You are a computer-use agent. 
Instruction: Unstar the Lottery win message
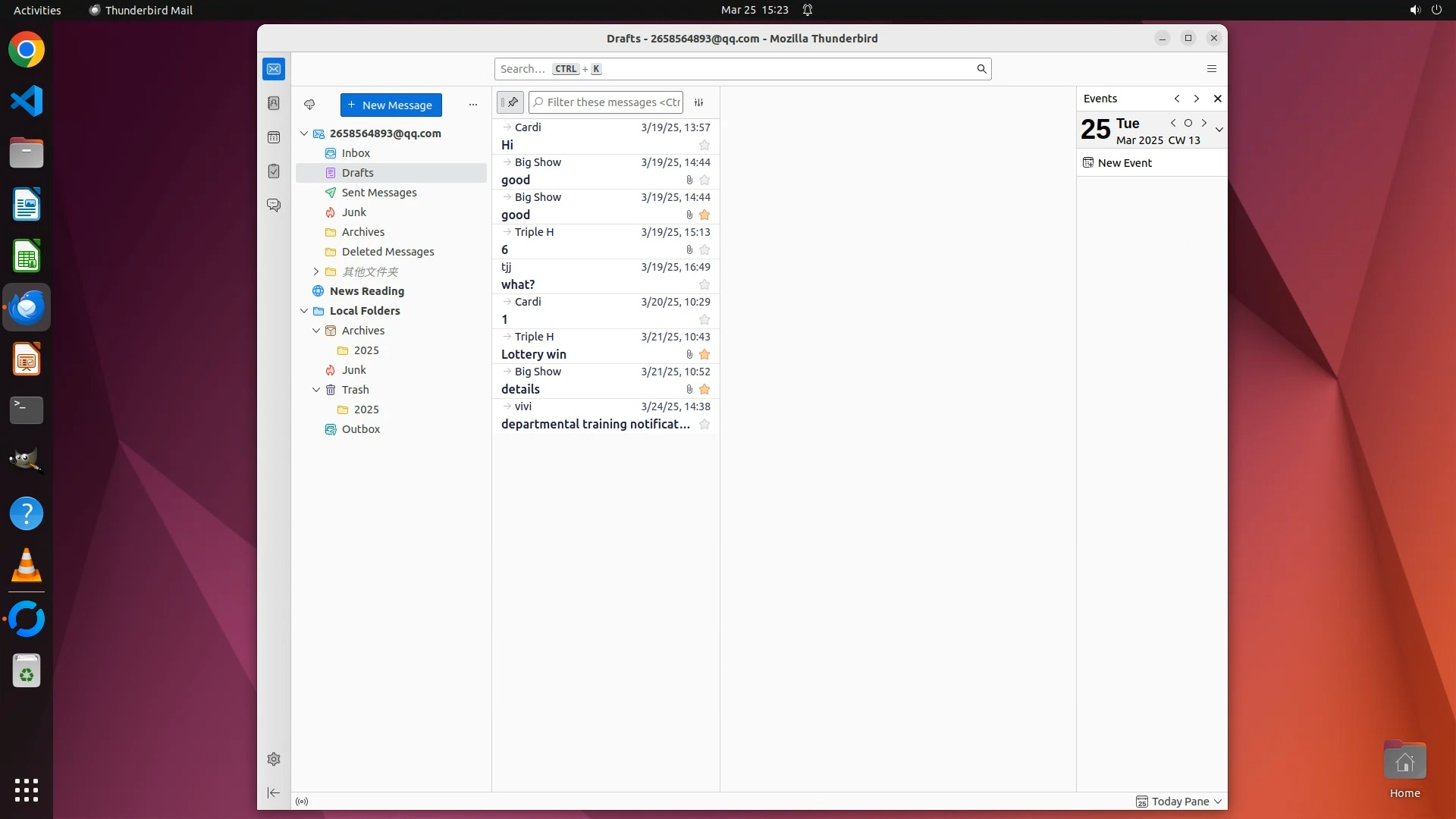pyautogui.click(x=704, y=354)
